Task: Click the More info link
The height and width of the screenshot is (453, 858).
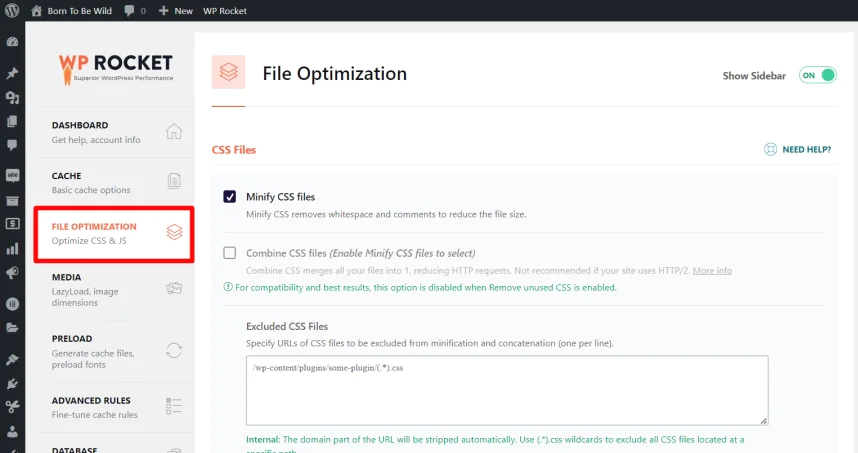Action: click(x=712, y=271)
